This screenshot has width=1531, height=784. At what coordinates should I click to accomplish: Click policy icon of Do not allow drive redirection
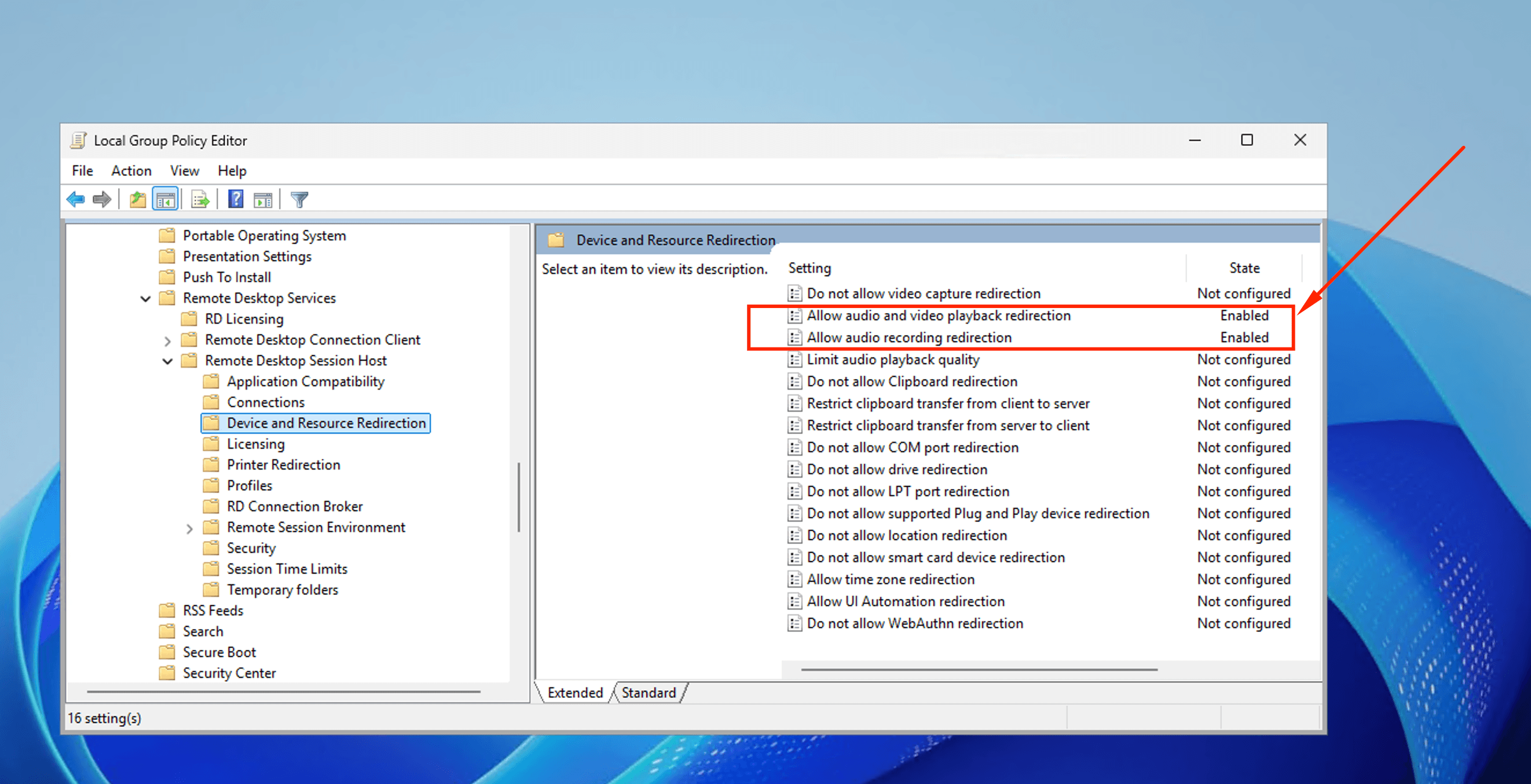(794, 470)
